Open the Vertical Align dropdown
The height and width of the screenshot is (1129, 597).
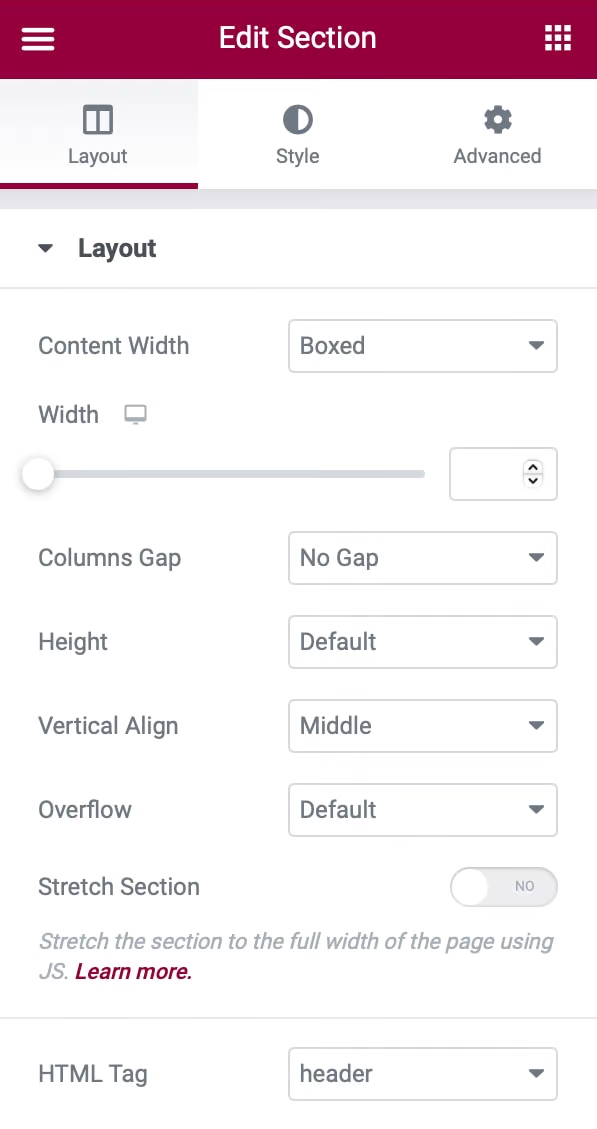pyautogui.click(x=423, y=726)
